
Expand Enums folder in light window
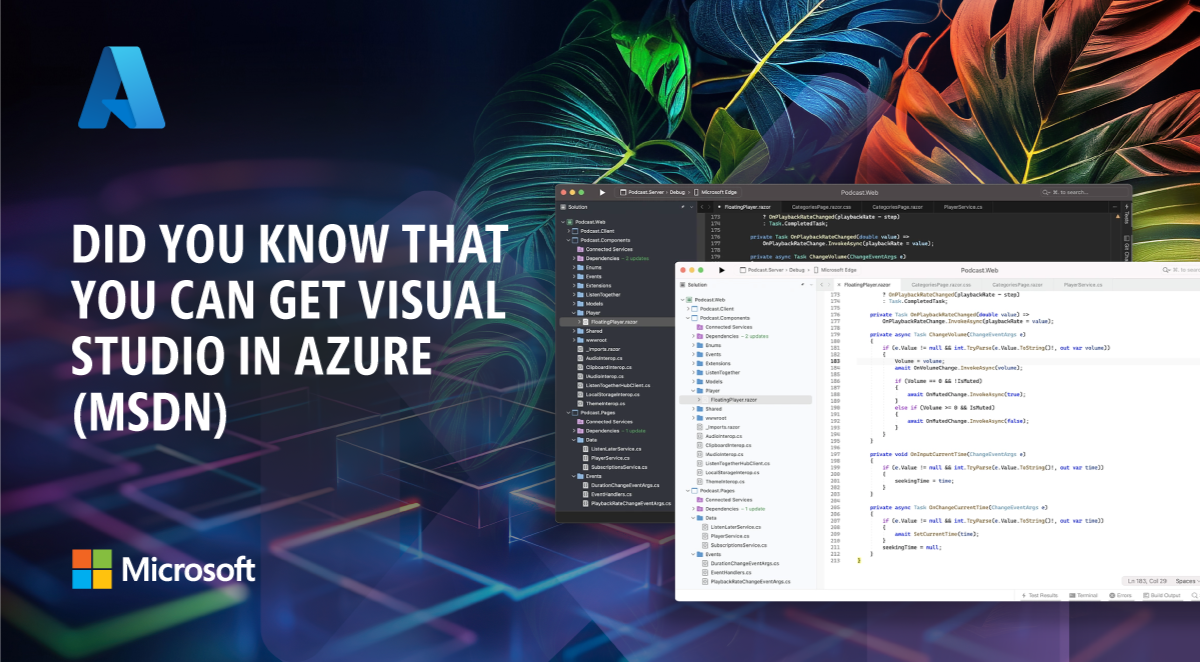693,345
